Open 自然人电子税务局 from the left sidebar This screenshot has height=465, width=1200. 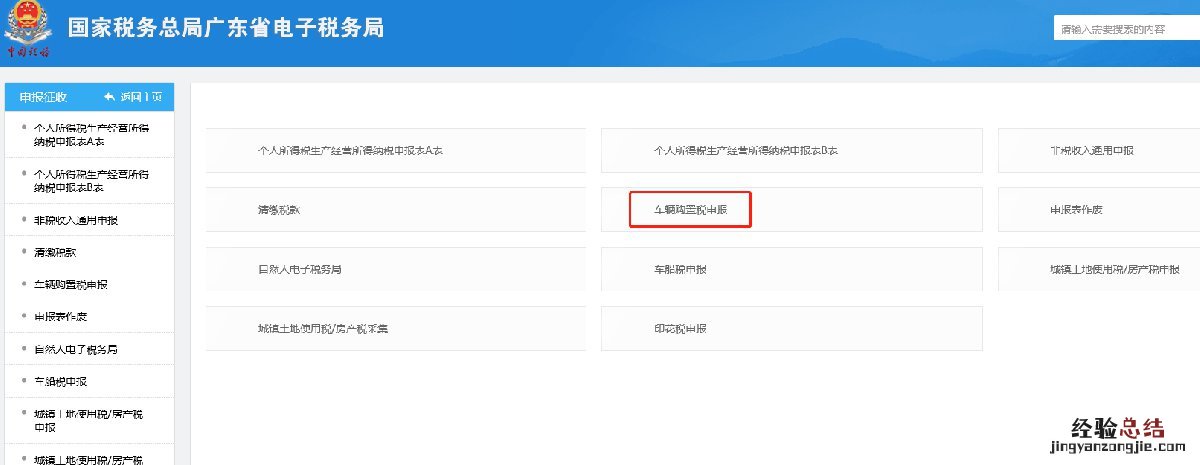(x=76, y=350)
